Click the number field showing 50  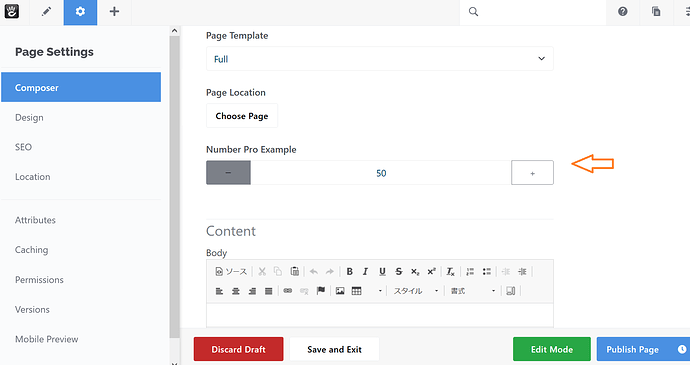point(381,173)
